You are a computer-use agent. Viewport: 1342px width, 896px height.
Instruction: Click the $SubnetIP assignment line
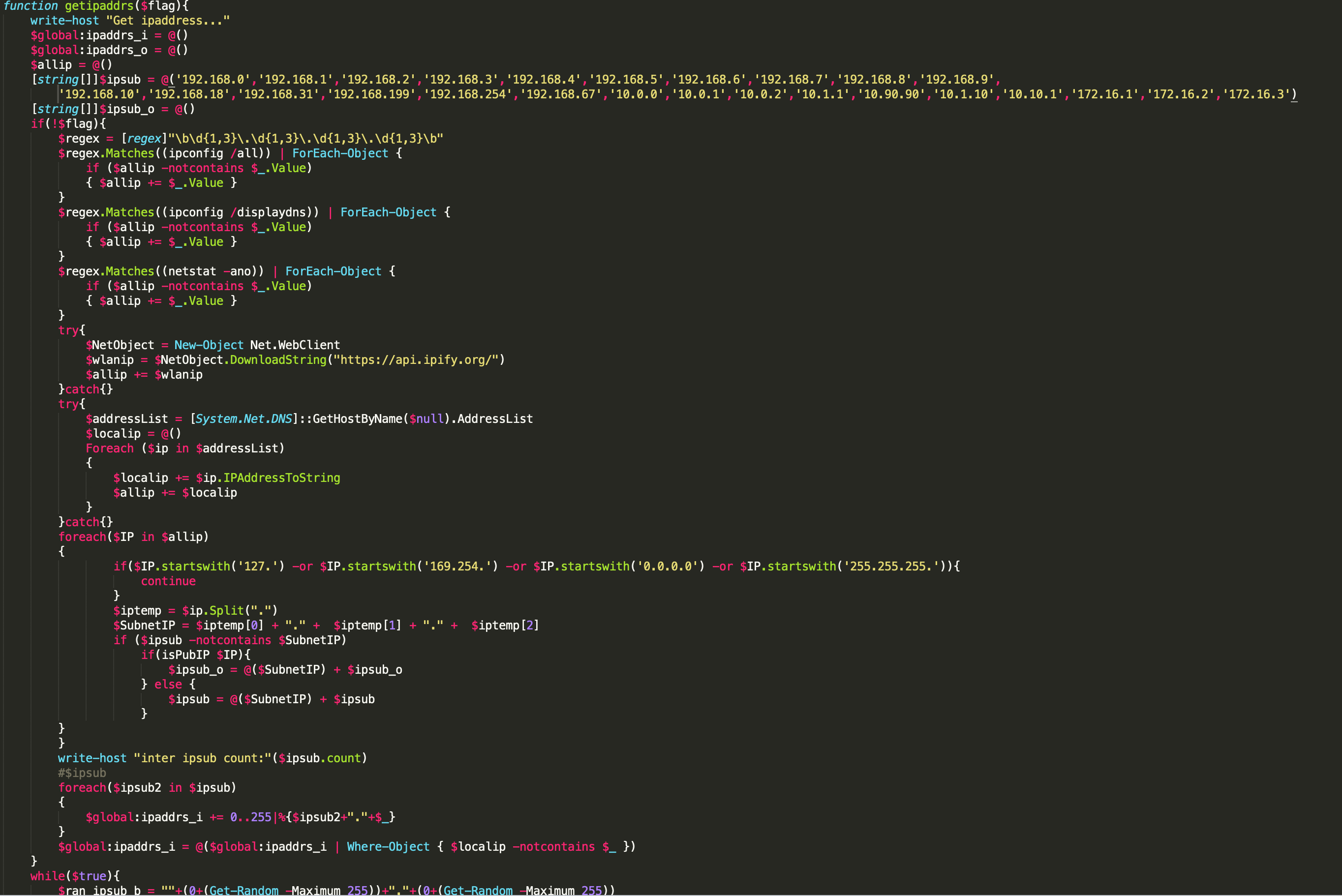coord(326,626)
